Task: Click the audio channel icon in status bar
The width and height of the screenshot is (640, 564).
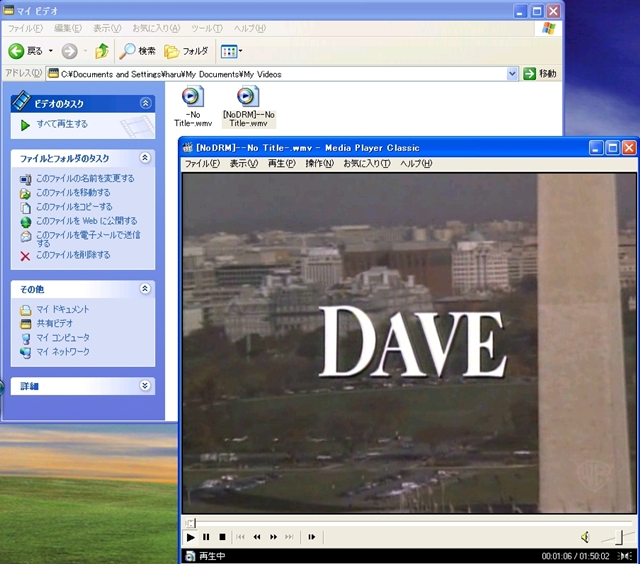Action: [x=624, y=556]
